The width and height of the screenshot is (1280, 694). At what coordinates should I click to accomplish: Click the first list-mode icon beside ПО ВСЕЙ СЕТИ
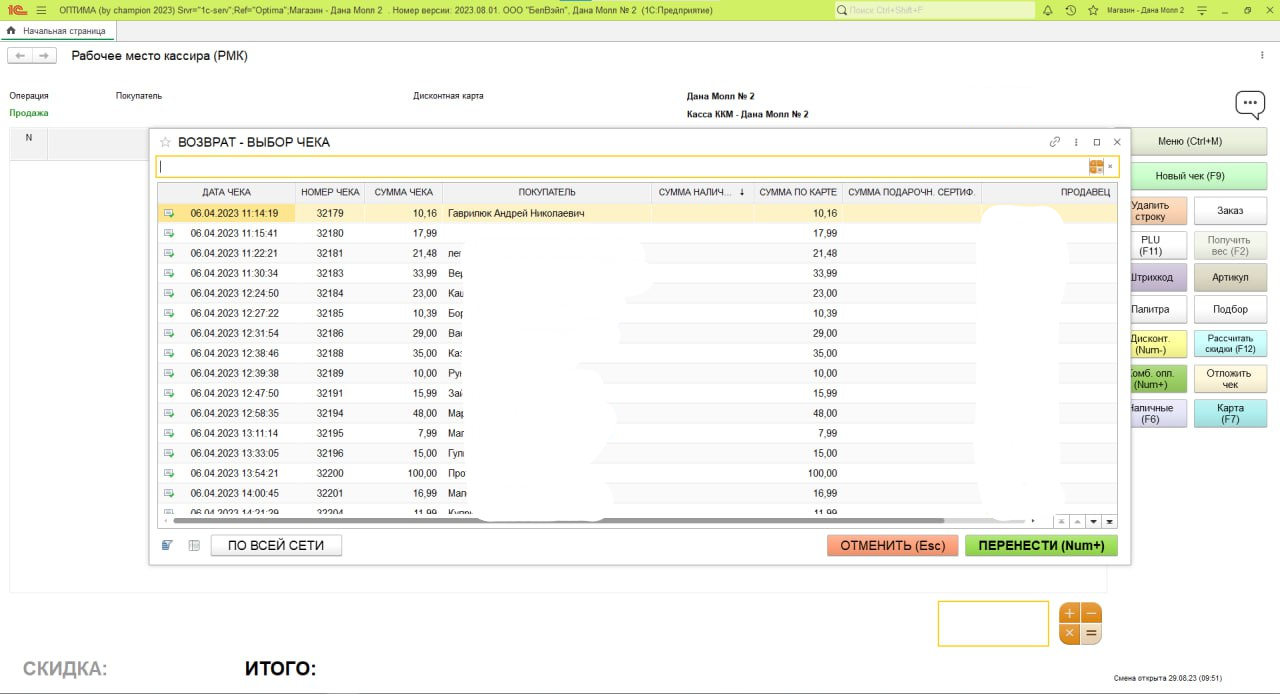coord(167,545)
